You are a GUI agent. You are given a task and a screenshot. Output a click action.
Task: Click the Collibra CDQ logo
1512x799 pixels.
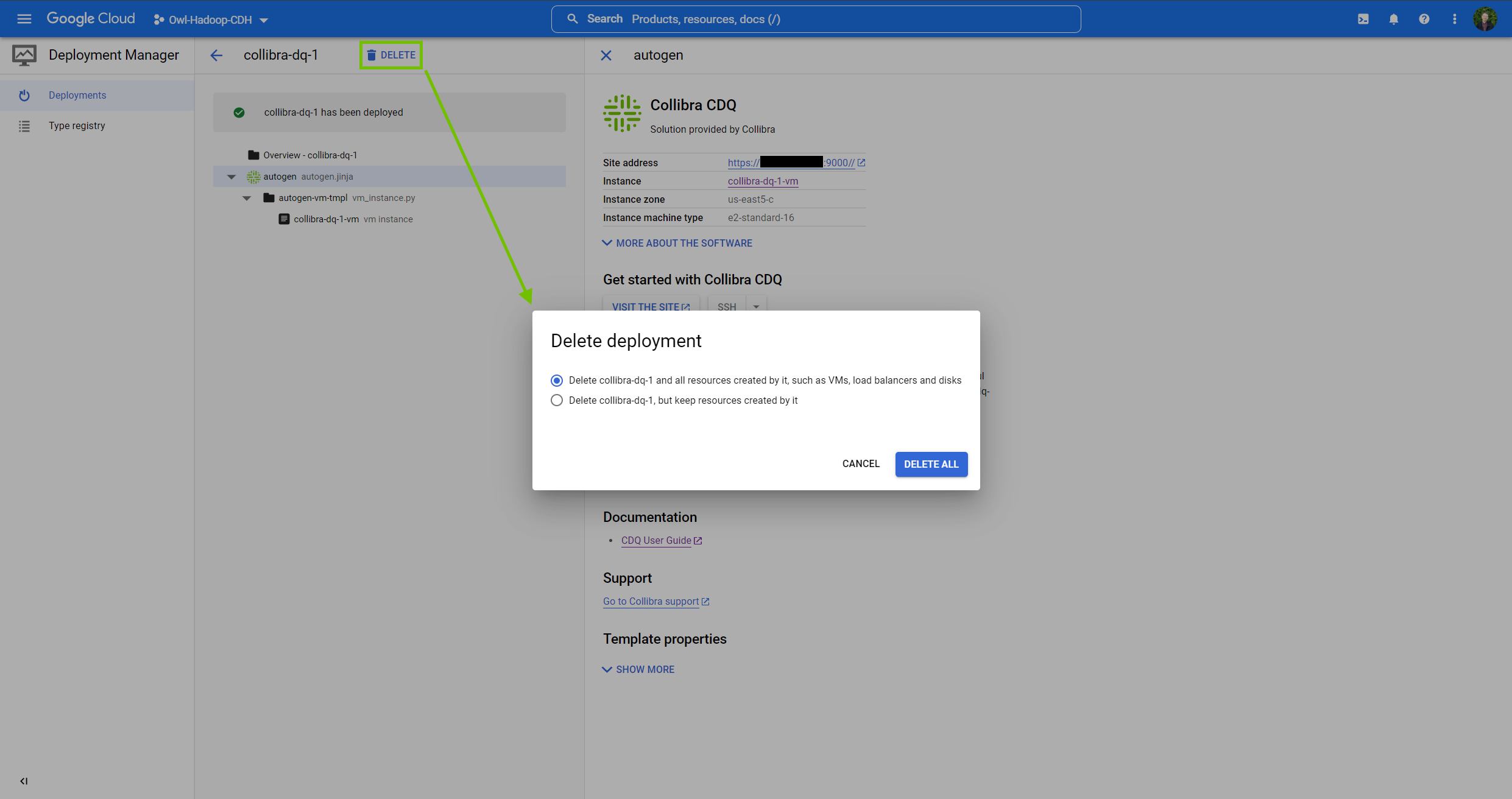(622, 113)
